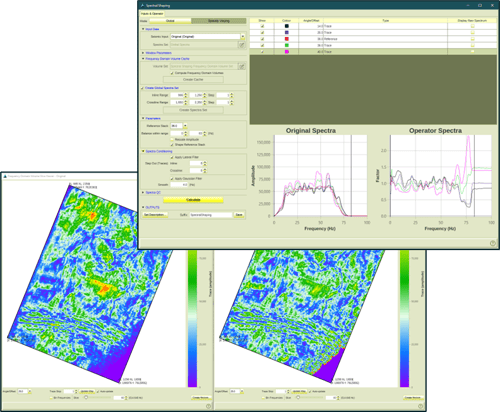Viewport: 500px width, 412px height.
Task: Collapse the OUTPUTS section
Action: tap(143, 207)
